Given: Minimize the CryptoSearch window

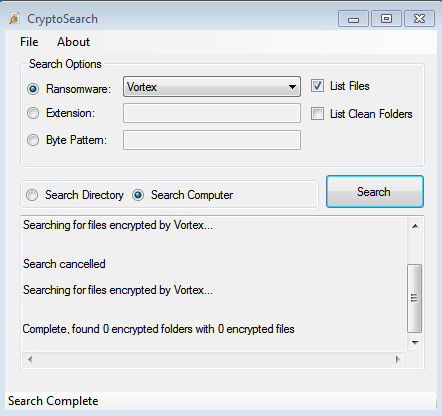Looking at the screenshot, I should point(353,19).
